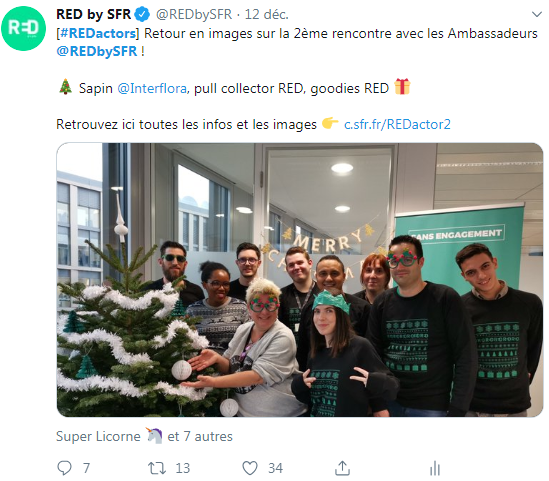Show Super Licorne et 7 autres tagged
The height and width of the screenshot is (481, 549).
[144, 436]
